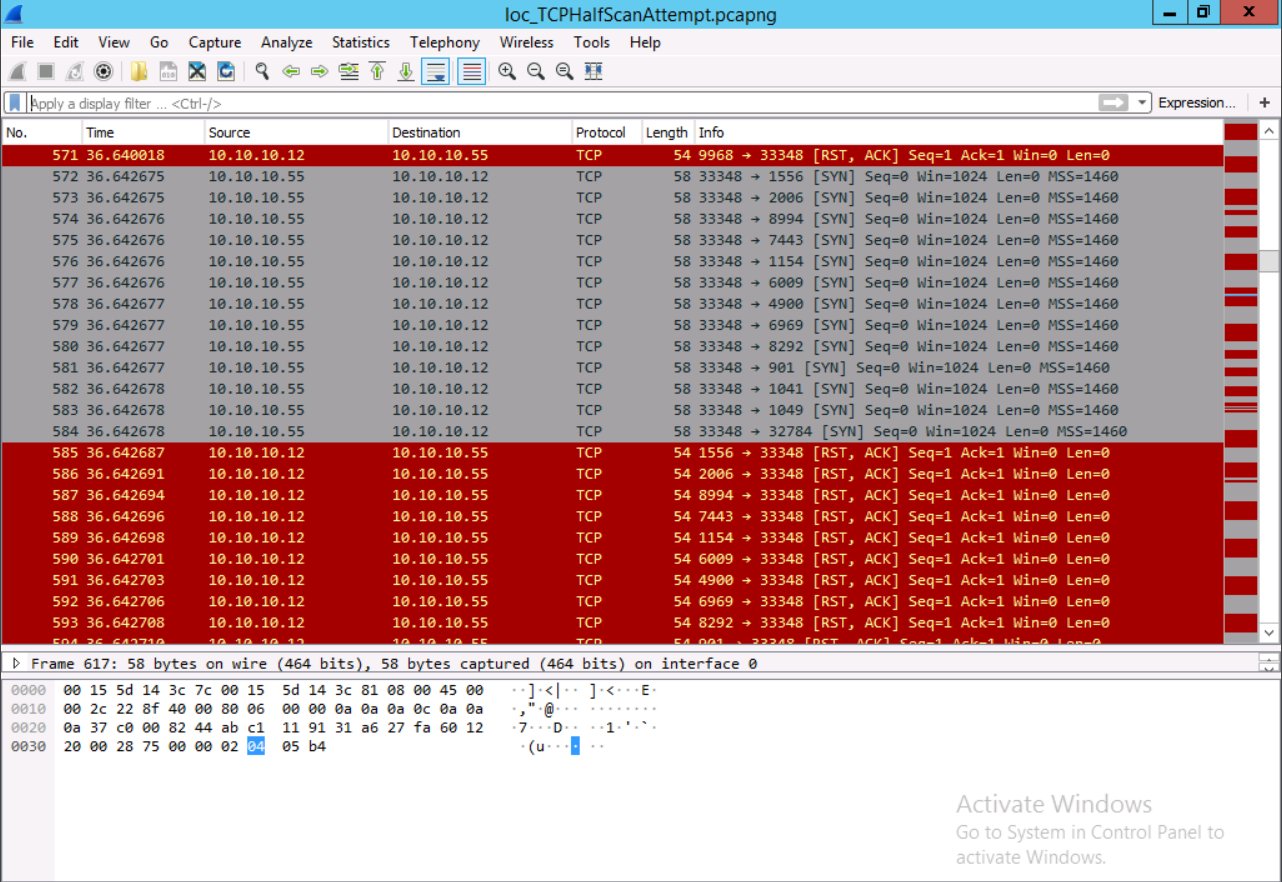
Task: Go back in packet history
Action: pyautogui.click(x=291, y=71)
